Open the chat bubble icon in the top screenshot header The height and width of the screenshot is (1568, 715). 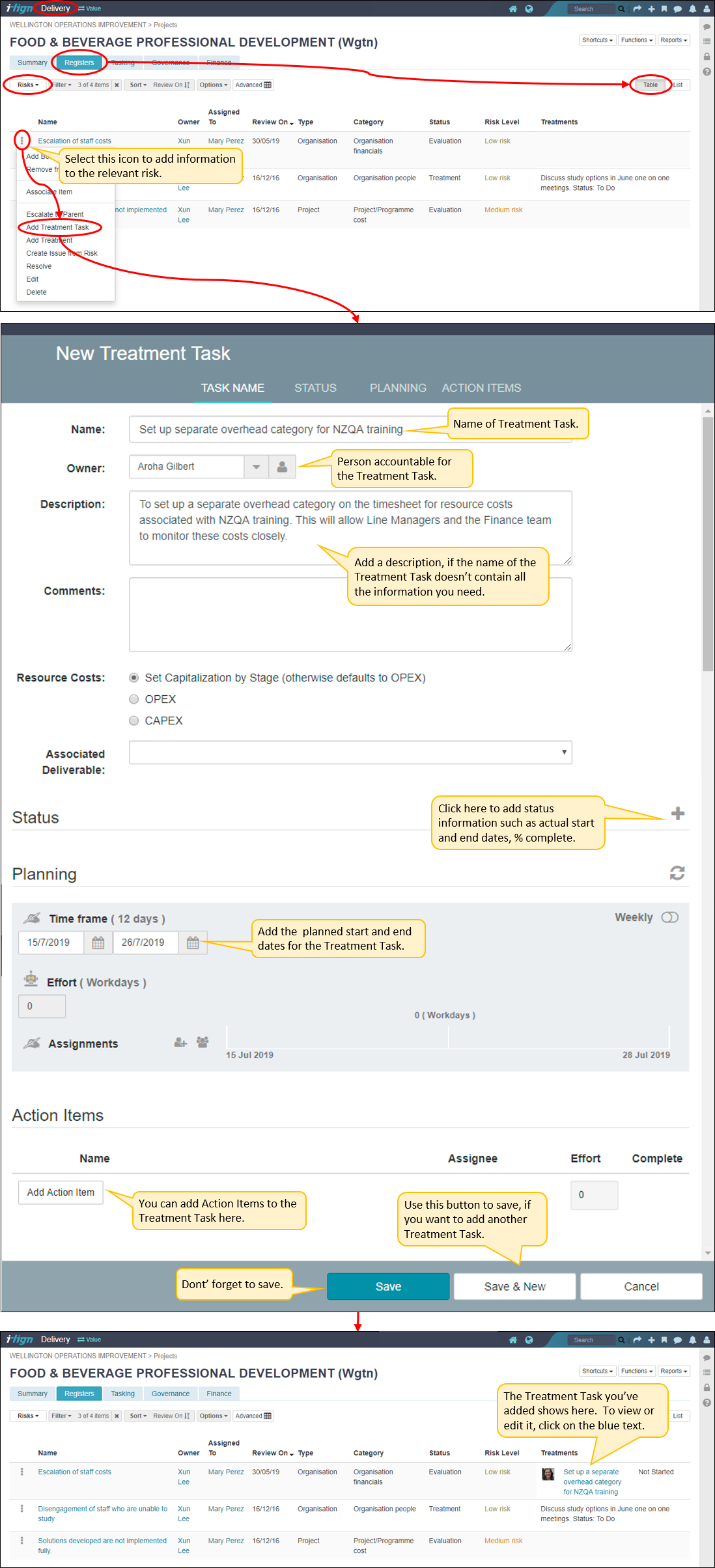pos(677,9)
